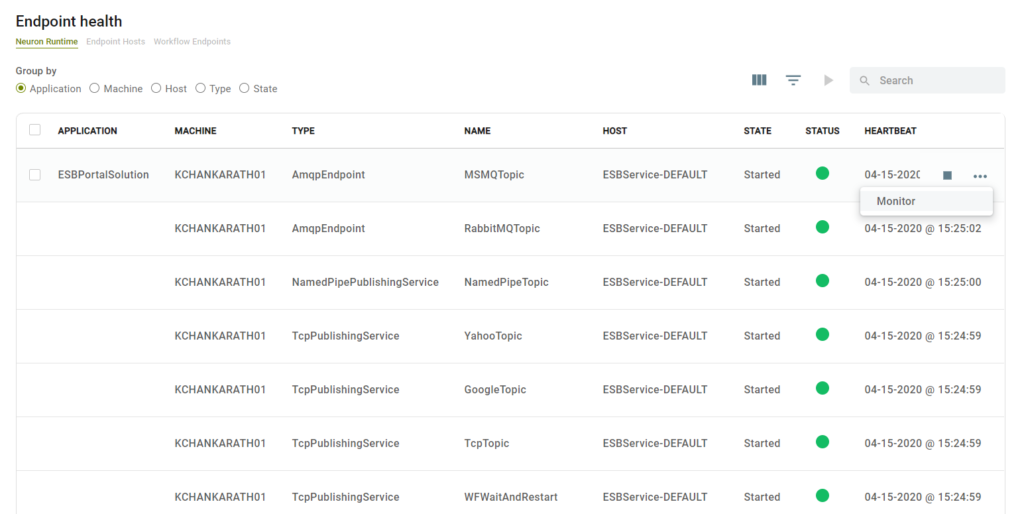This screenshot has height=514, width=1024.
Task: Click the magnifier icon in search box
Action: (865, 81)
